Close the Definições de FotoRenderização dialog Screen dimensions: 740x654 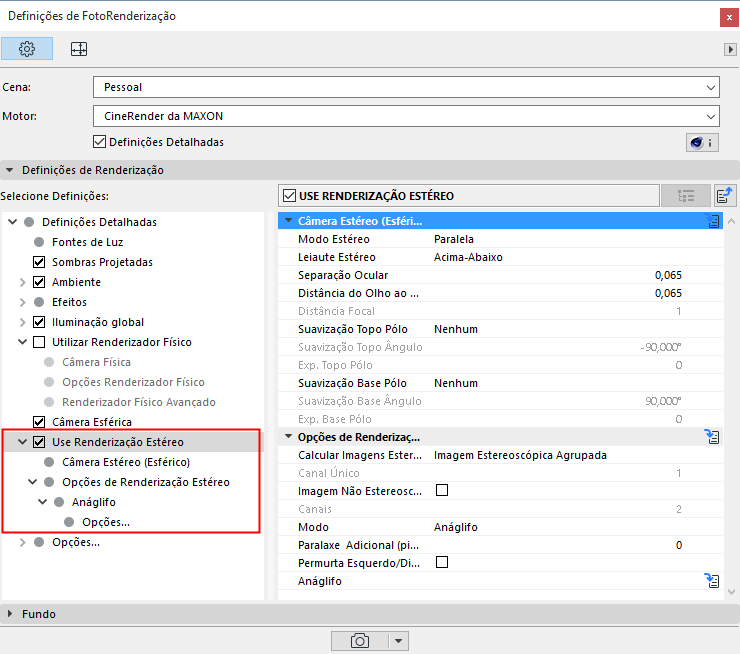729,17
